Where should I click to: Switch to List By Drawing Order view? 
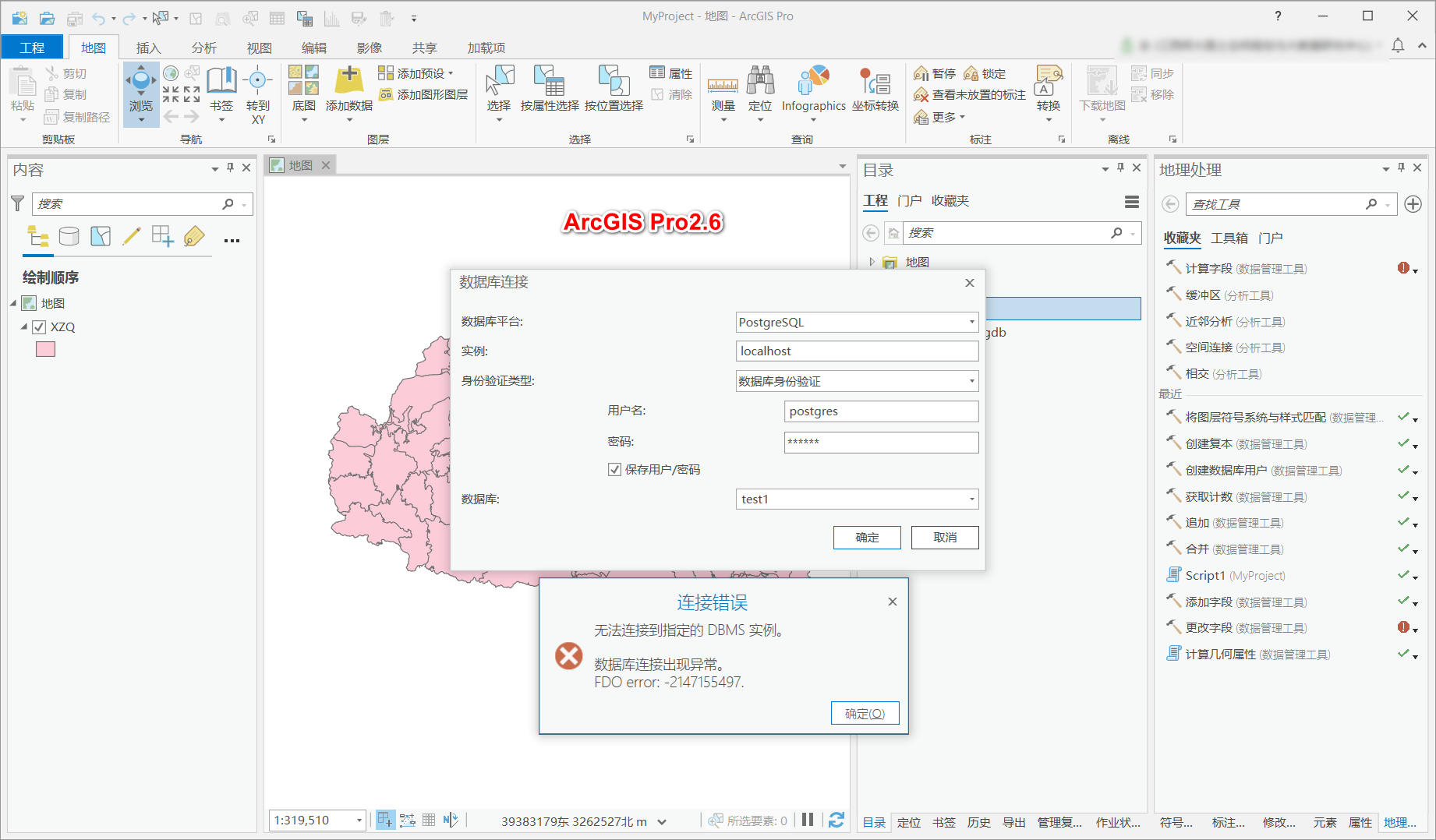38,236
